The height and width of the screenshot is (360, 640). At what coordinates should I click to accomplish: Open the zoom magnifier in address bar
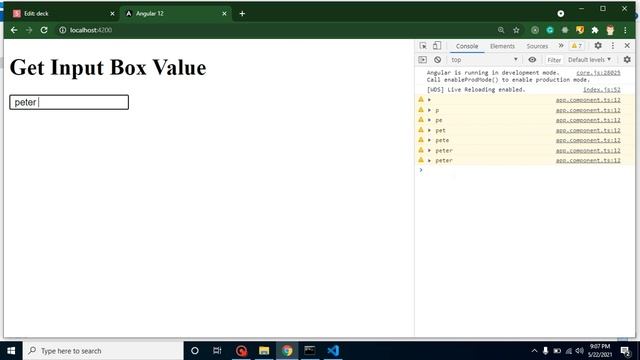click(501, 30)
